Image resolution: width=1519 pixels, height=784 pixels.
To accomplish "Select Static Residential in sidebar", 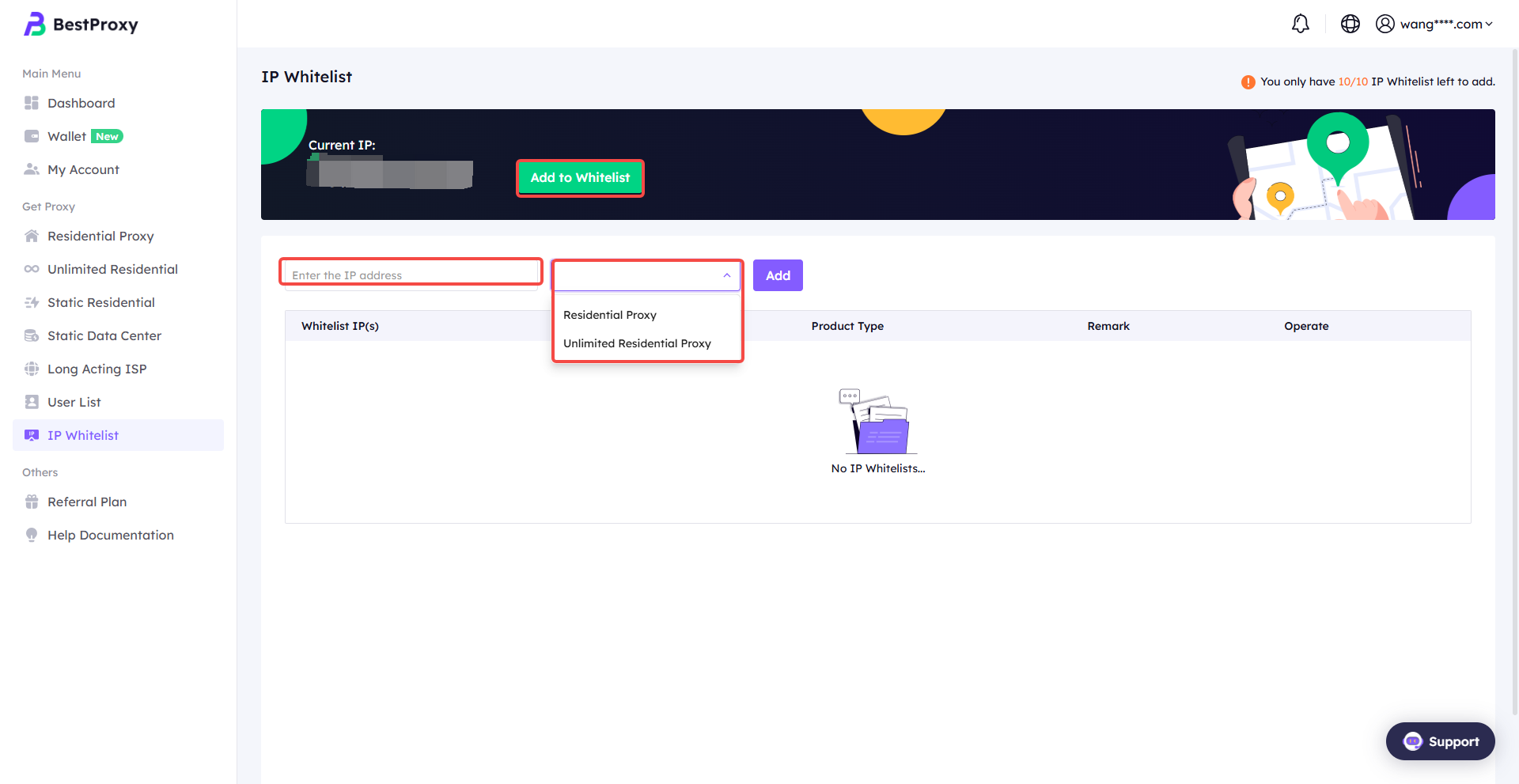I will pyautogui.click(x=119, y=302).
